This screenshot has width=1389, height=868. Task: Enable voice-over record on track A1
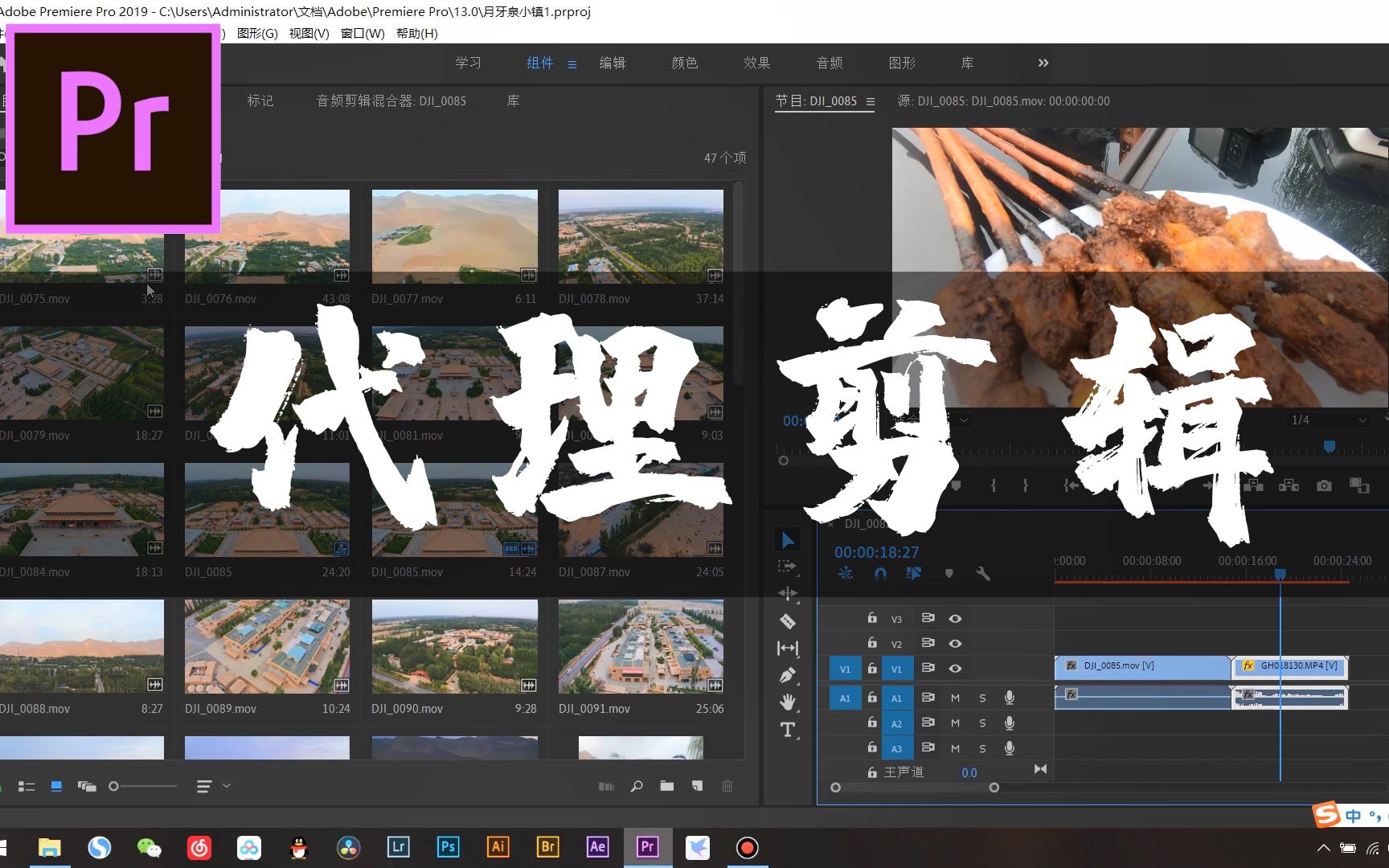1010,698
